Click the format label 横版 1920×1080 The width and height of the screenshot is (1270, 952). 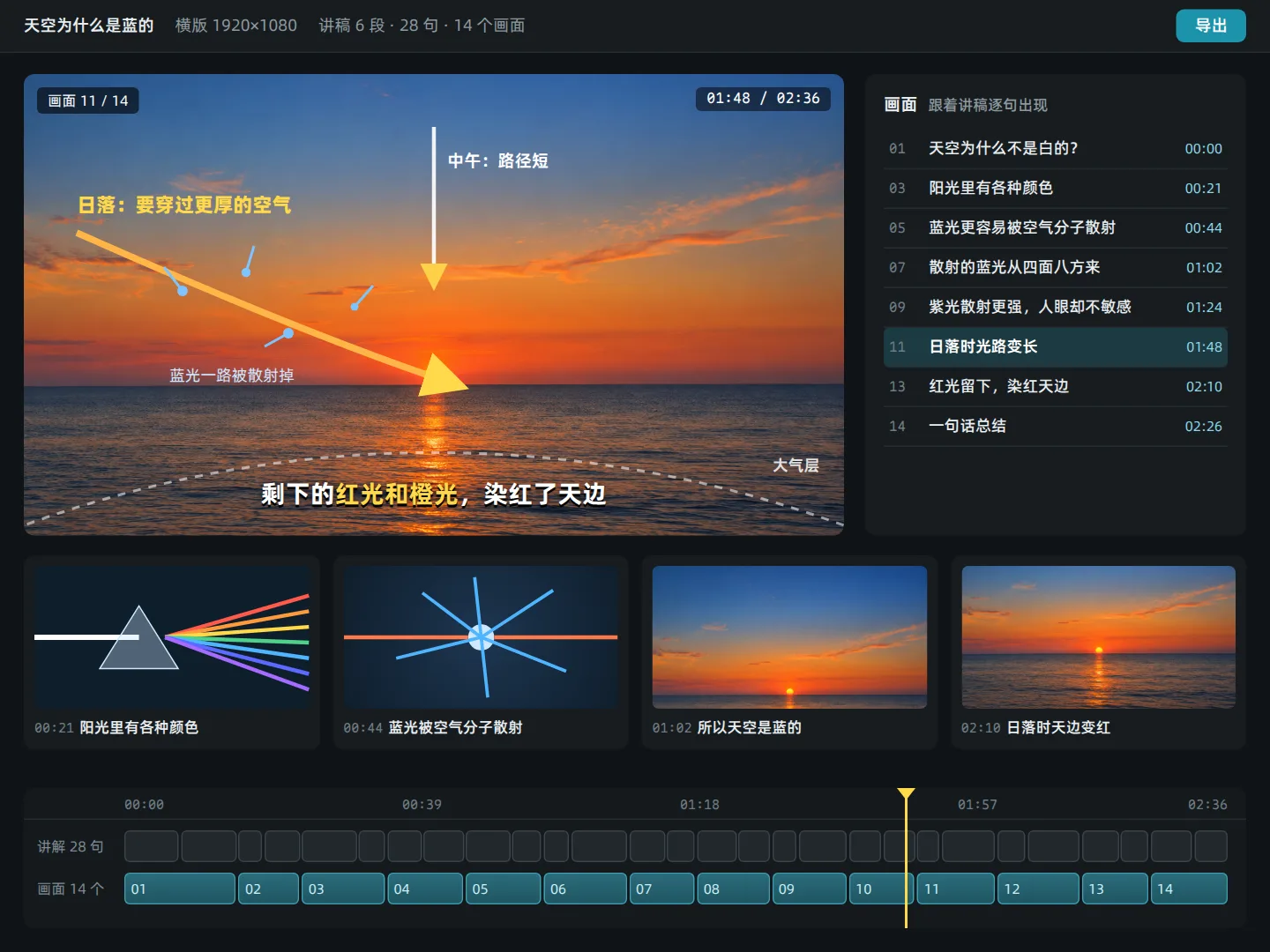pyautogui.click(x=236, y=26)
